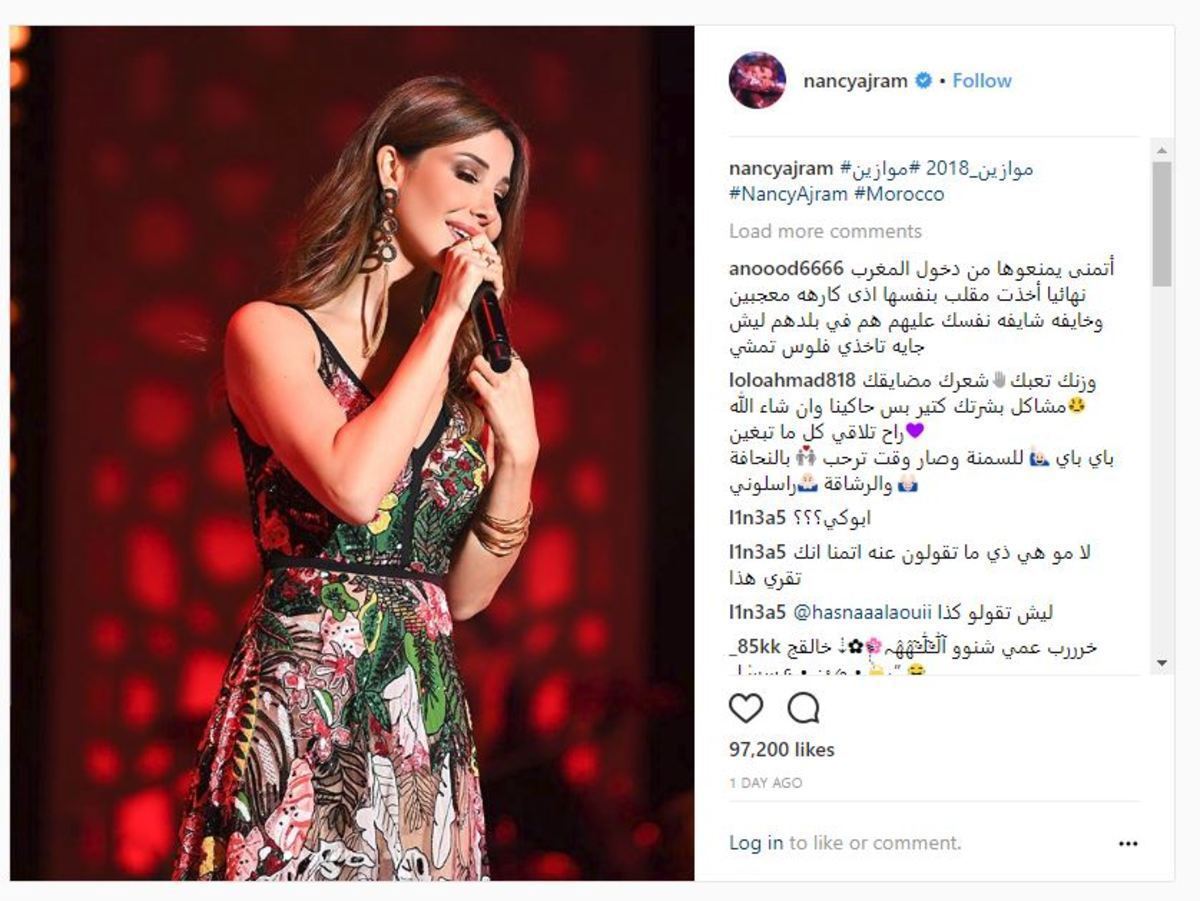Click the 1 DAY AGO timestamp
This screenshot has width=1200, height=901.
[x=765, y=783]
